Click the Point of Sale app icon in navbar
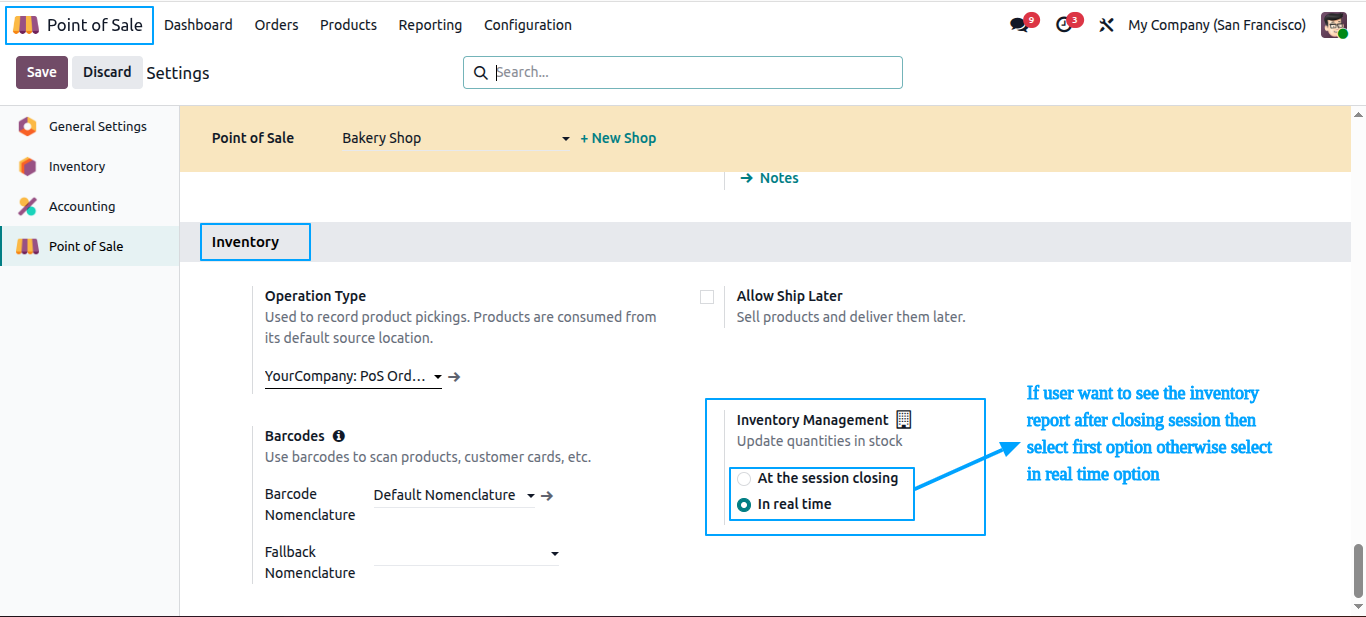1366x617 pixels. (26, 25)
